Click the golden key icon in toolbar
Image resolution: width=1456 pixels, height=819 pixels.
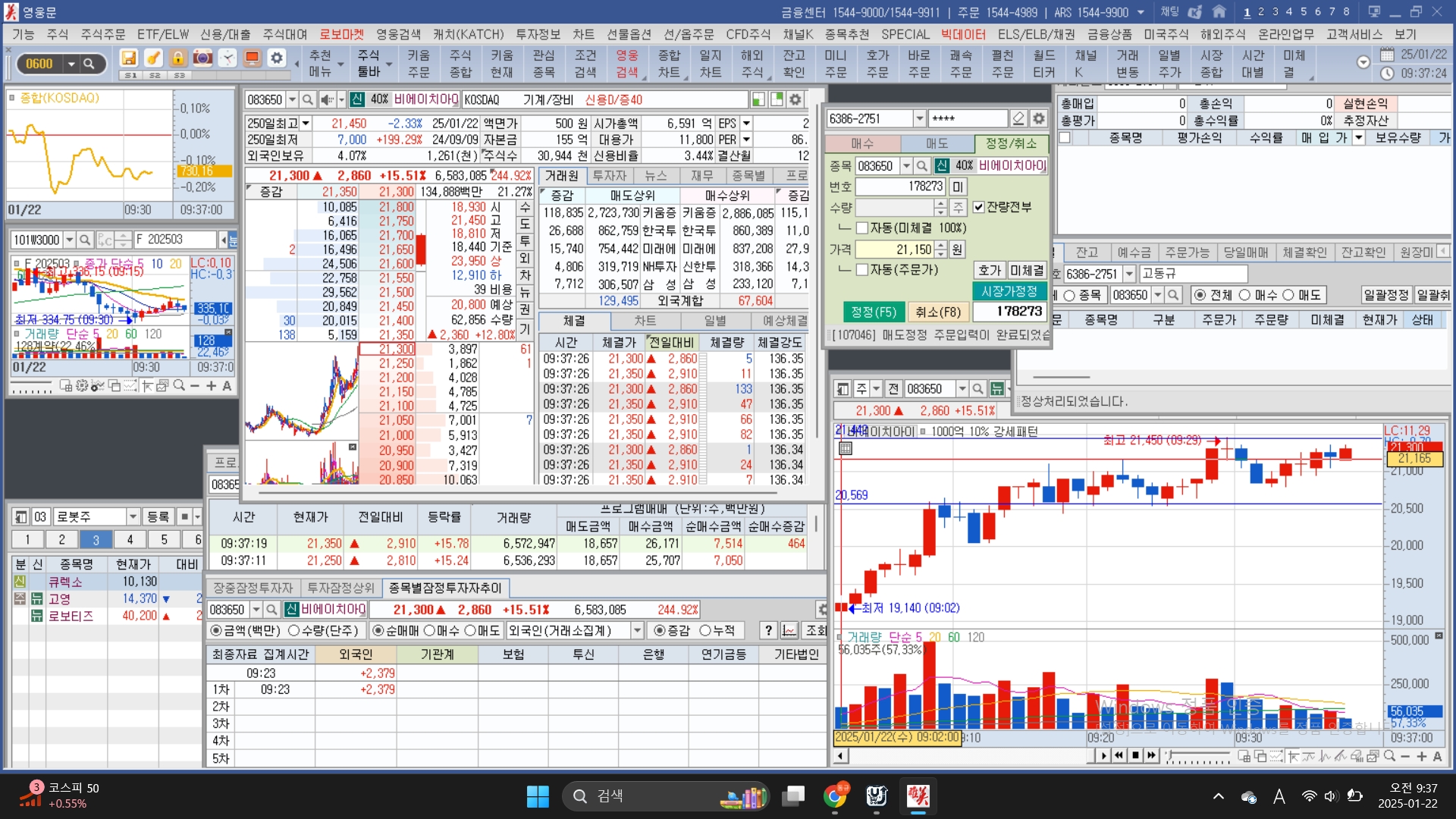[153, 58]
